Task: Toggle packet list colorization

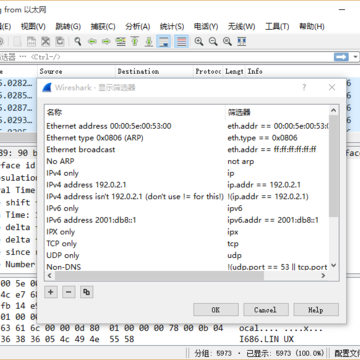Action: pyautogui.click(x=181, y=42)
